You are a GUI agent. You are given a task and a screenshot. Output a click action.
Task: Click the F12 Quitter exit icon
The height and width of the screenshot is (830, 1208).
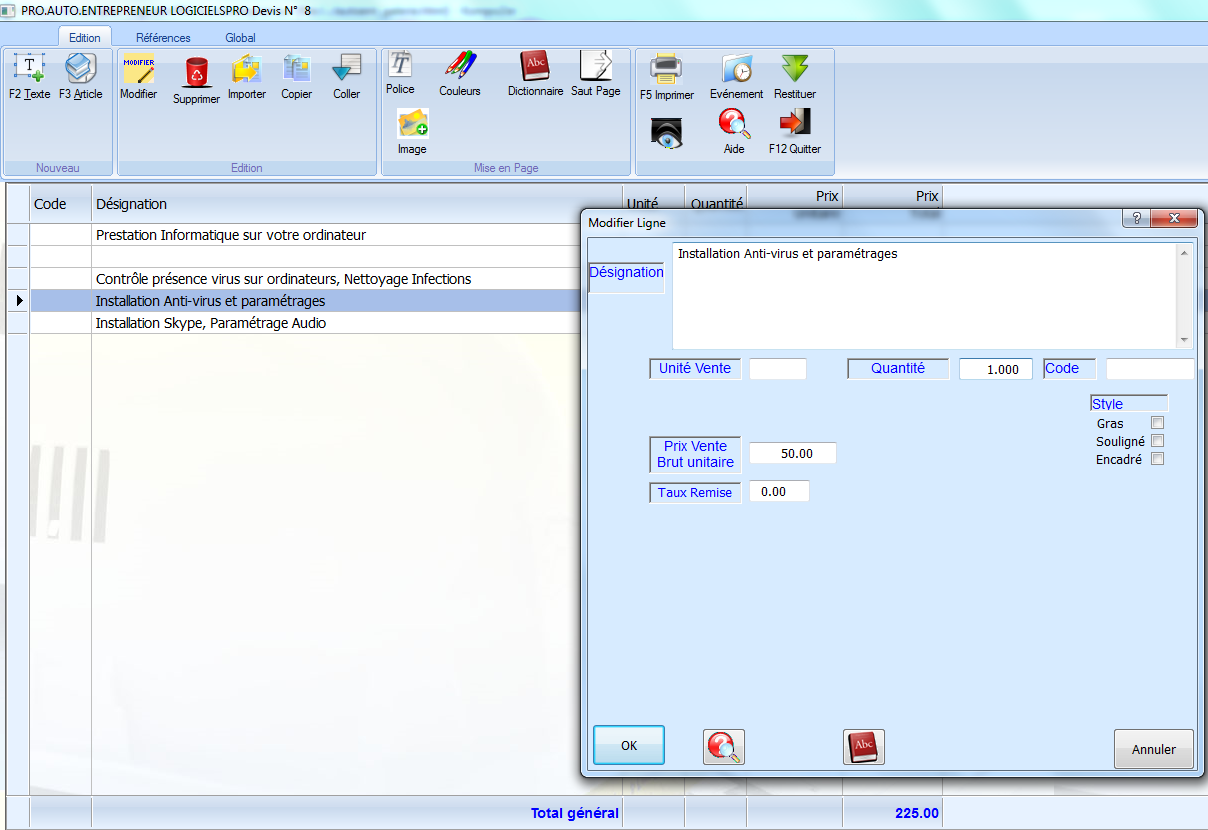click(795, 124)
